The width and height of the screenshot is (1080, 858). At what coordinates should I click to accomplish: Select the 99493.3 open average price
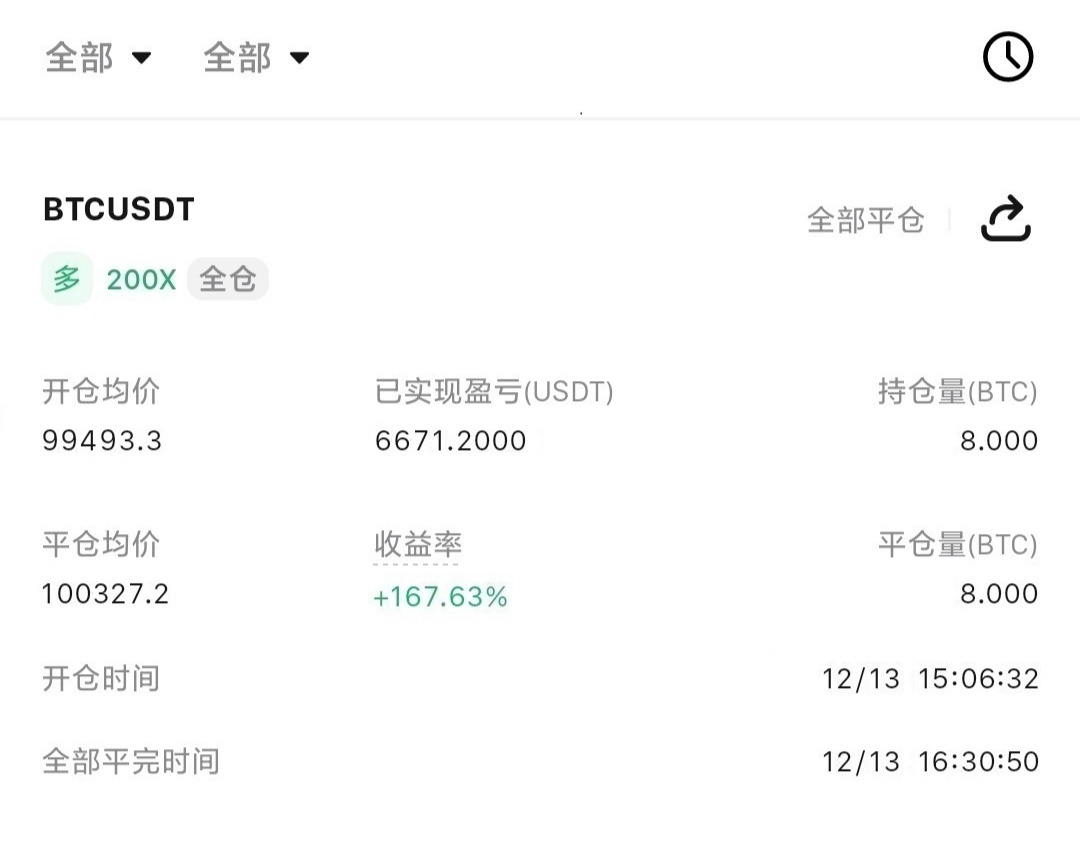click(102, 441)
